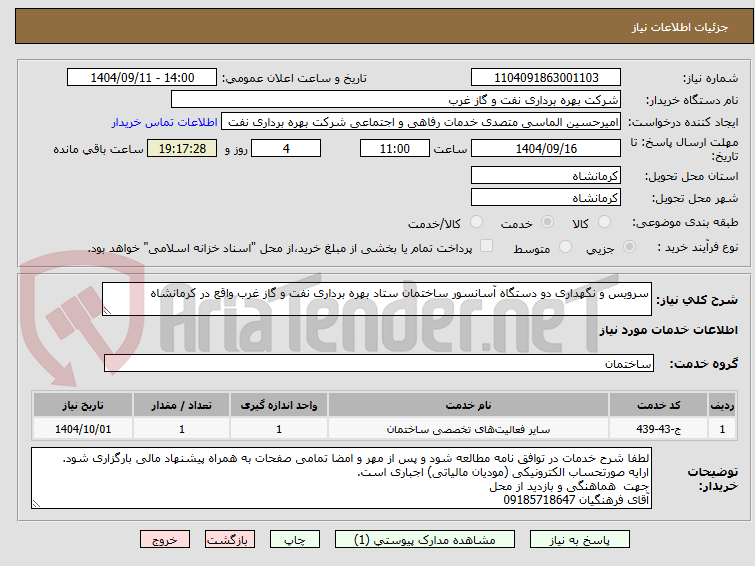Click the گروه خدمت field ساختمان
Image resolution: width=755 pixels, height=566 pixels.
pyautogui.click(x=379, y=363)
